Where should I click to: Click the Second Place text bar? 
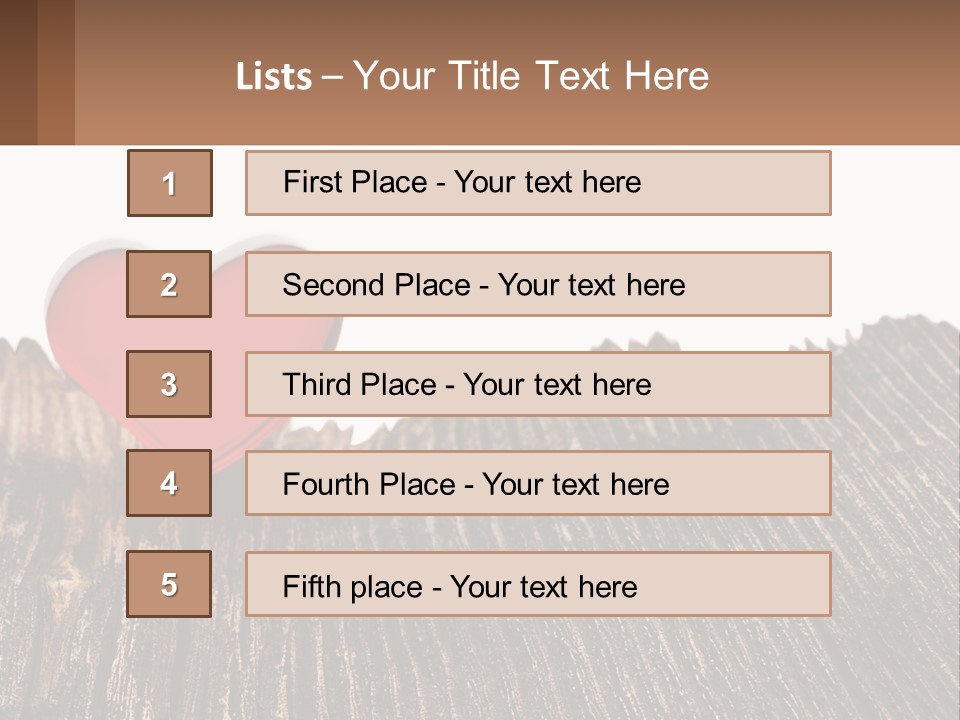(538, 284)
